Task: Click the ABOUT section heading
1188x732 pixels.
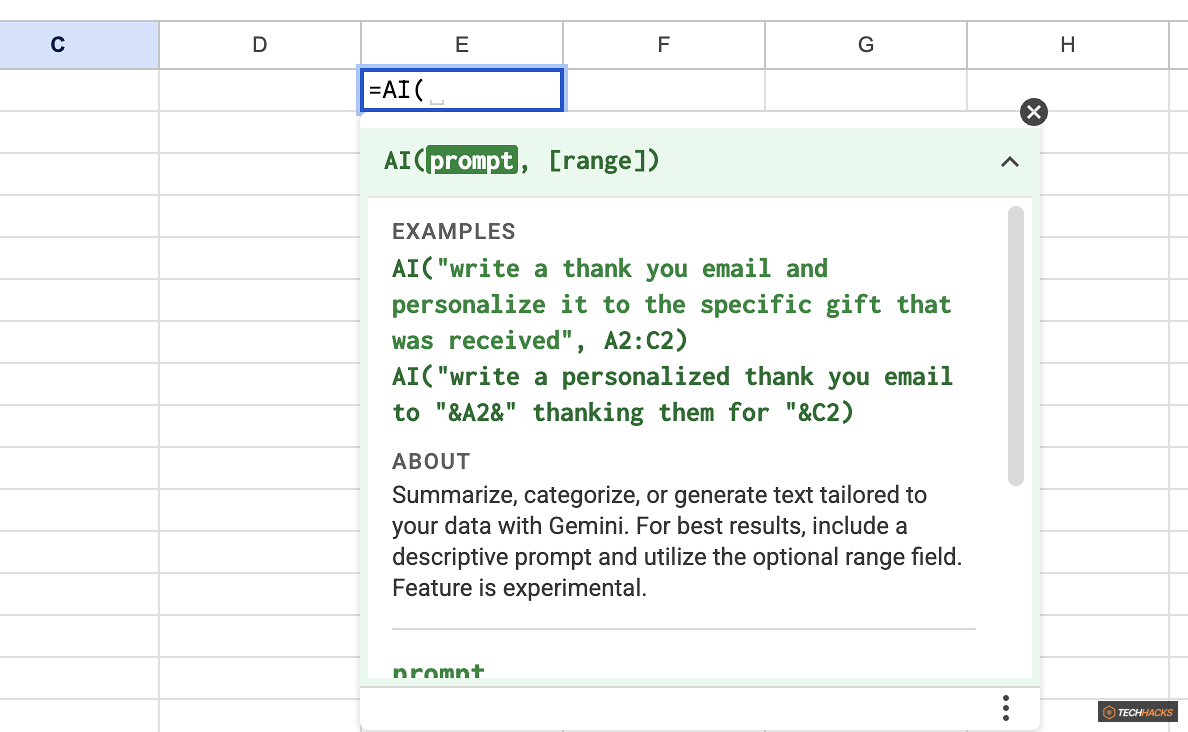Action: point(430,461)
